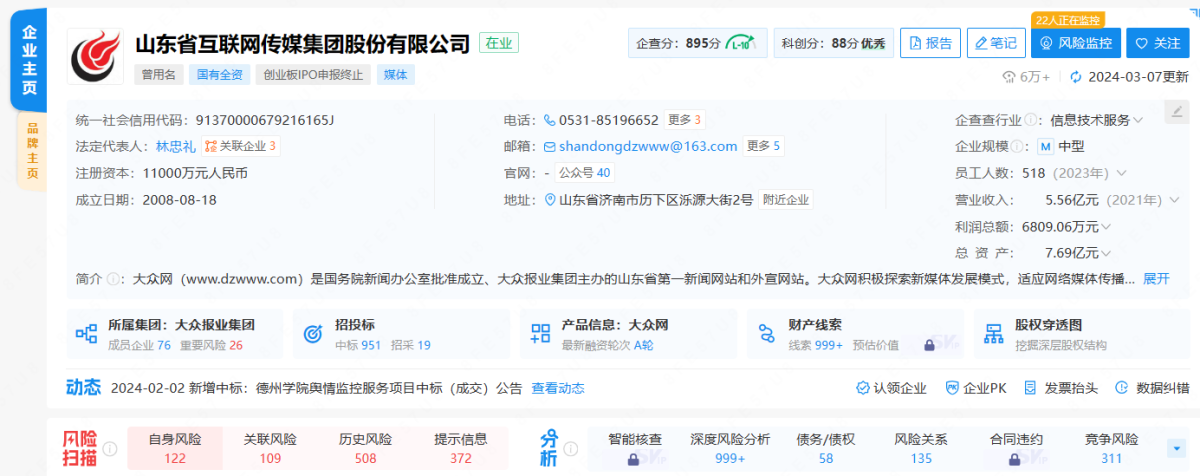This screenshot has height=476, width=1200.
Task: Click the views count icon 6万+
Action: (x=1010, y=77)
